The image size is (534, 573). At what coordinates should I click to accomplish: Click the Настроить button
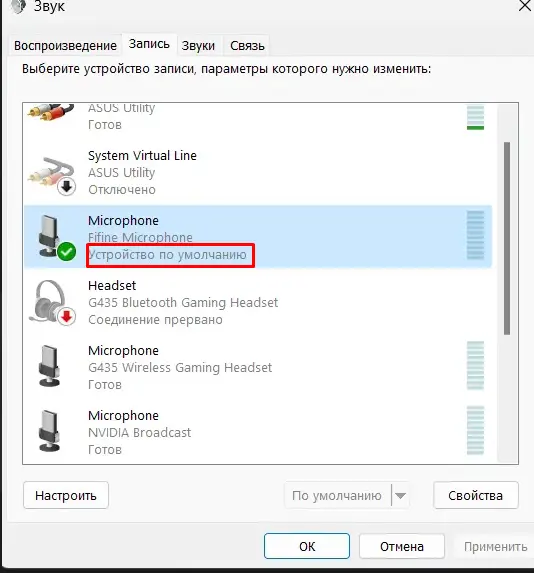(x=66, y=496)
